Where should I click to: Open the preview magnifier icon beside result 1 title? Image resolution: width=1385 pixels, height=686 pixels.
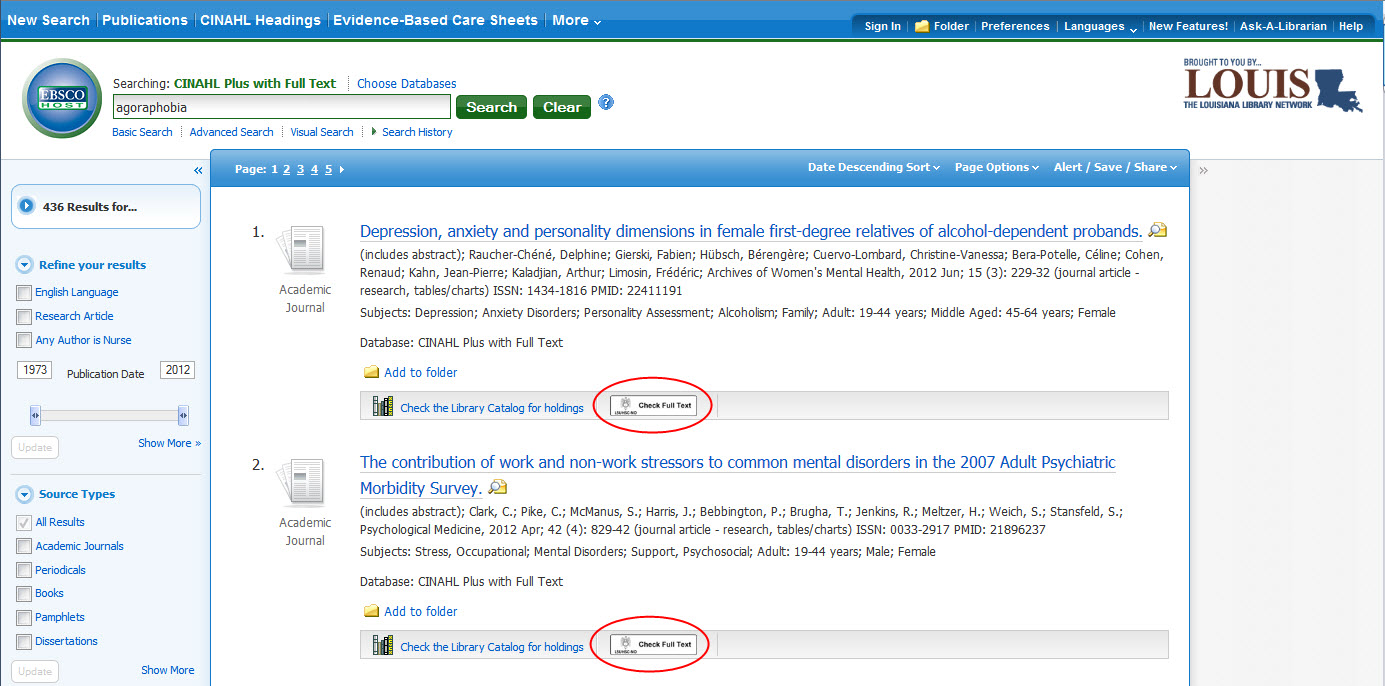[1157, 230]
